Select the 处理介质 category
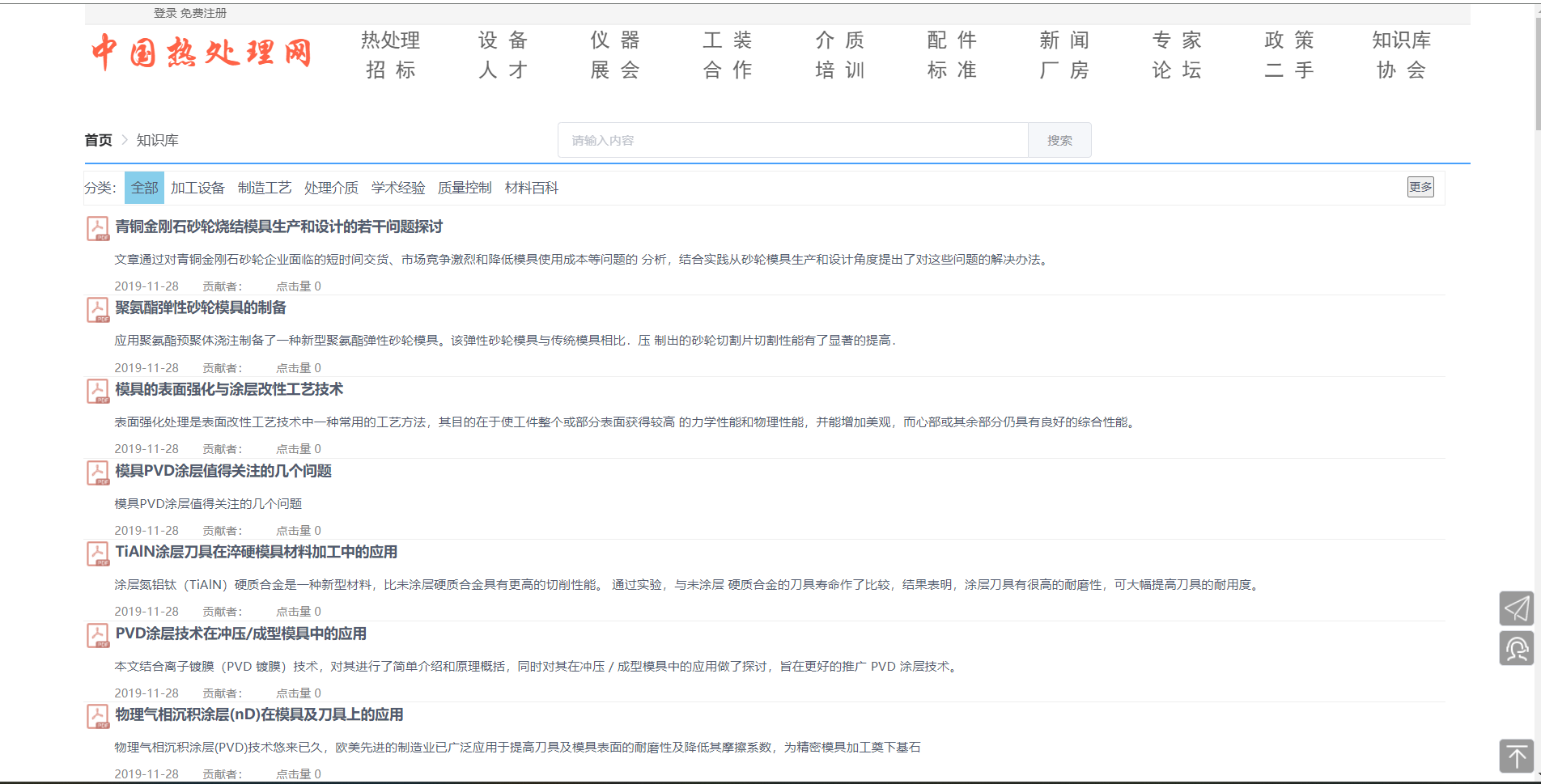The width and height of the screenshot is (1541, 784). (331, 188)
